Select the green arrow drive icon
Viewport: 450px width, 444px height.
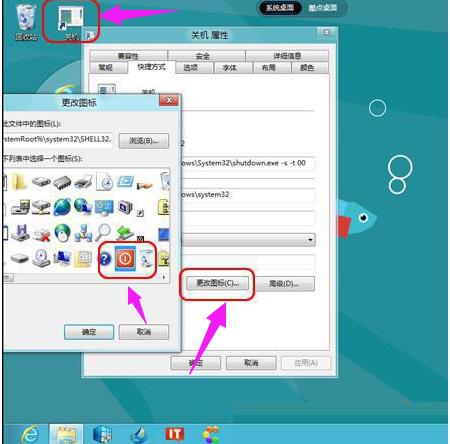pyautogui.click(x=124, y=232)
